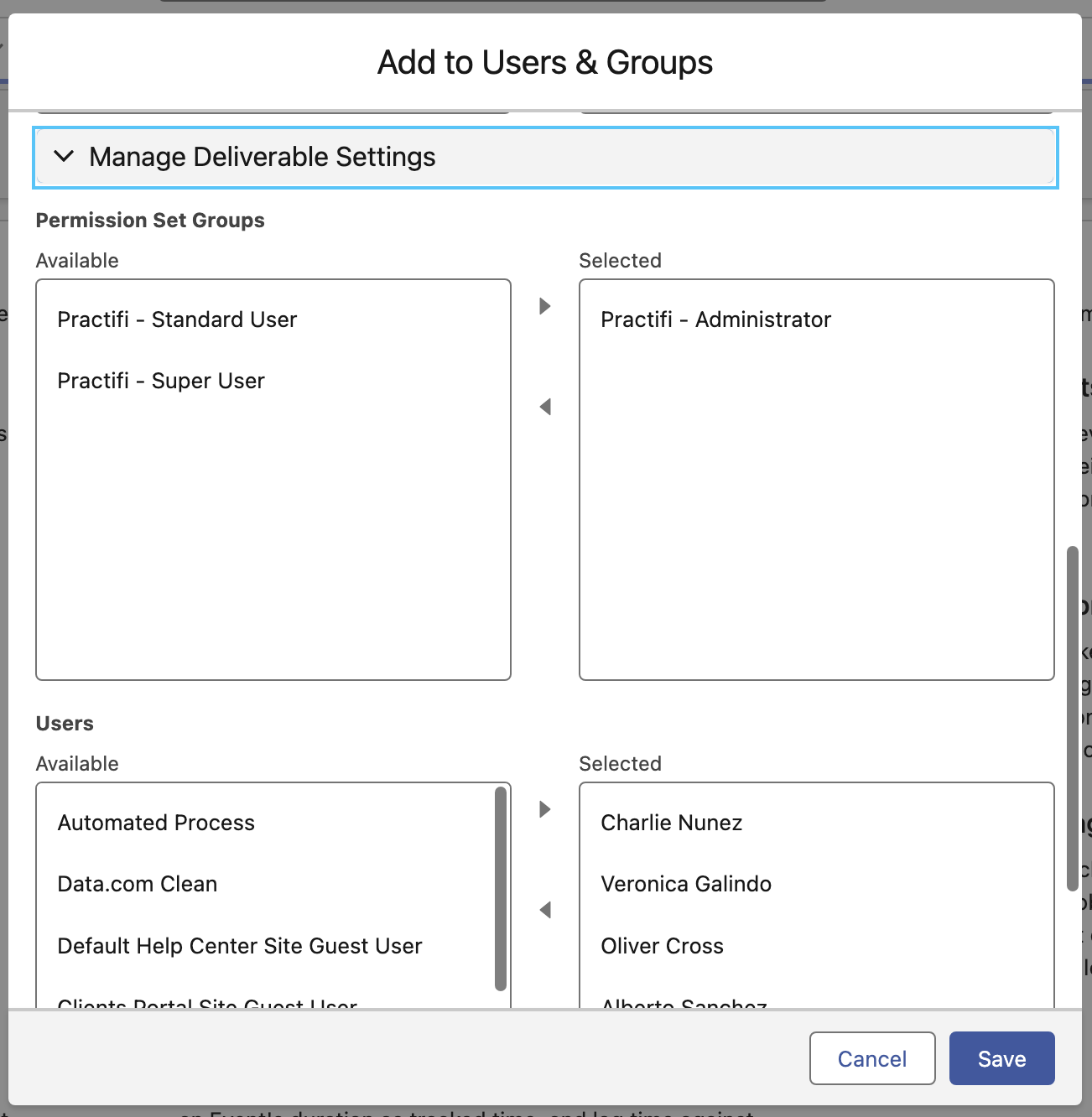Click the Cancel button

pos(872,1058)
